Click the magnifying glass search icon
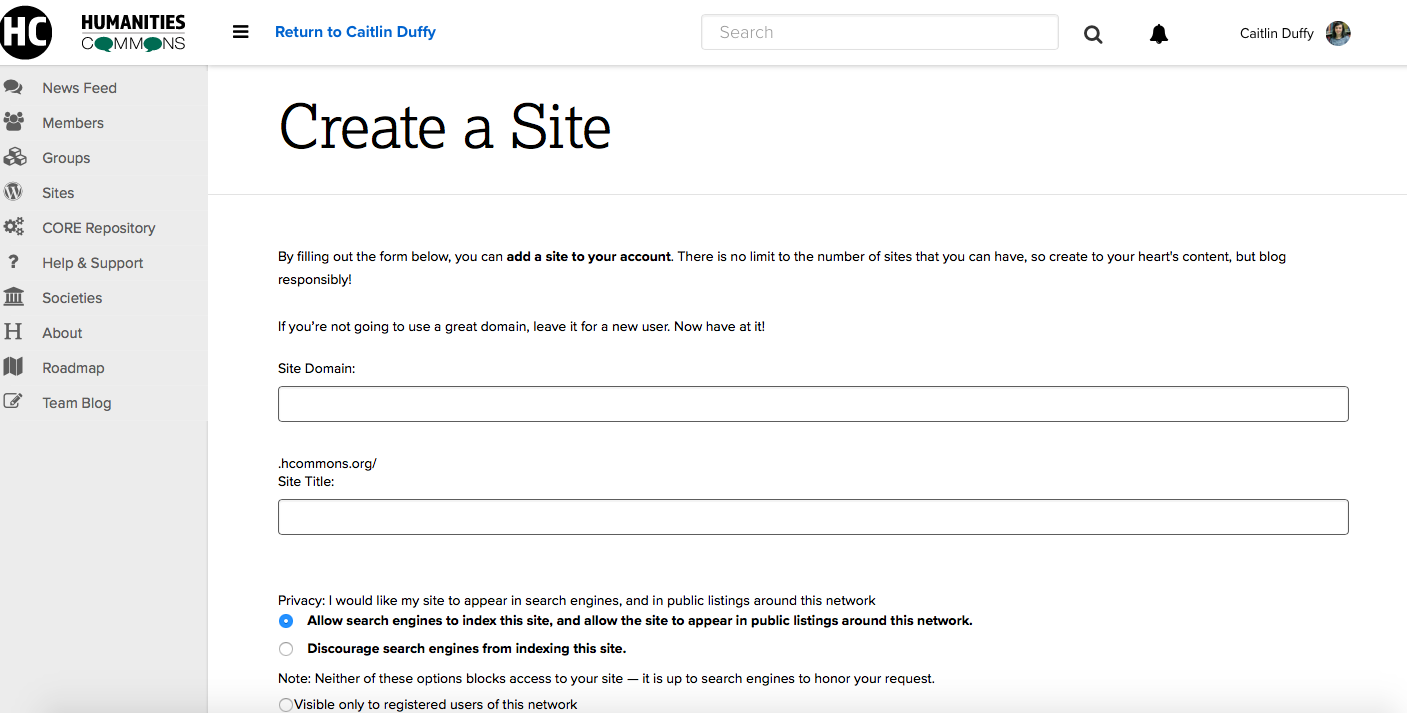The height and width of the screenshot is (713, 1407). pyautogui.click(x=1093, y=34)
